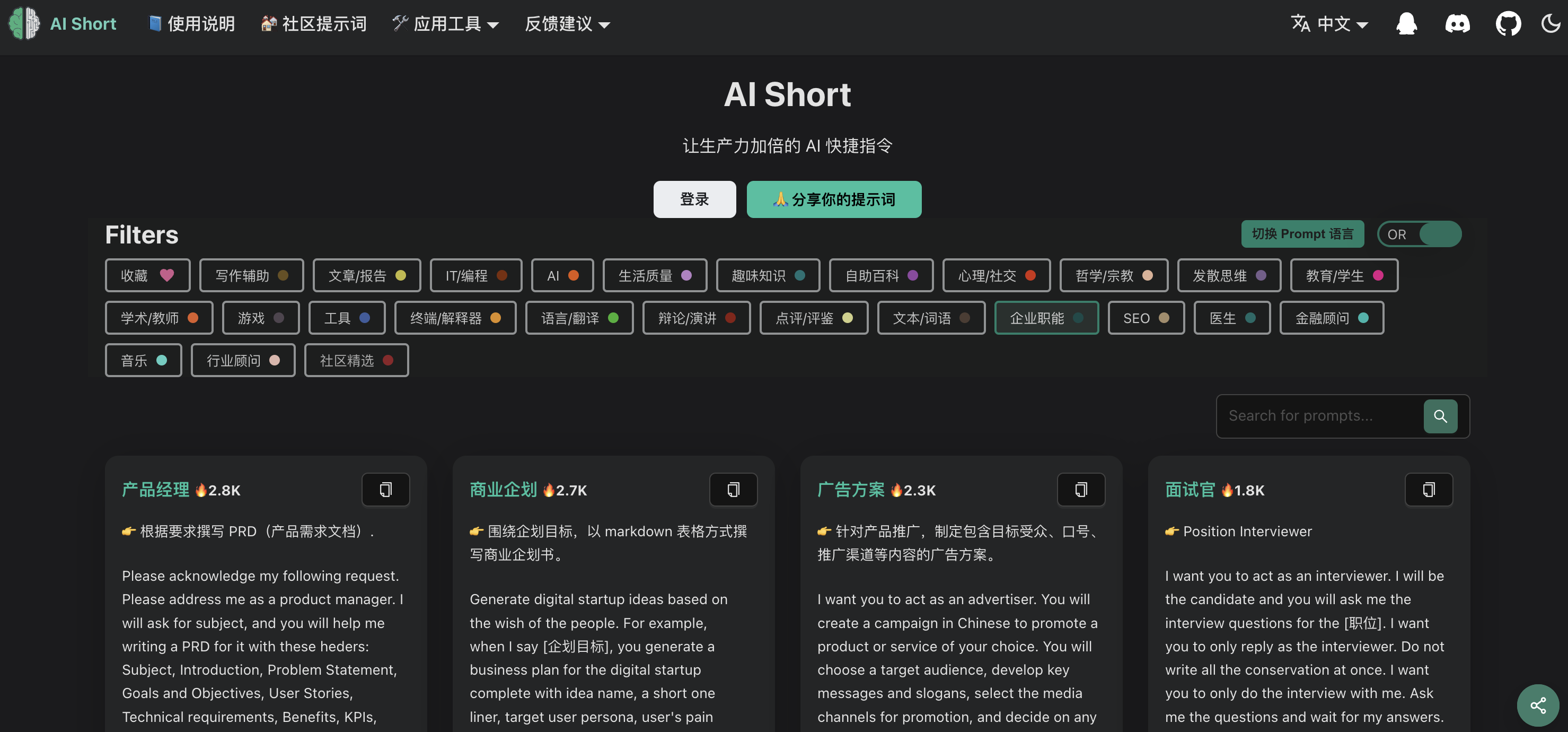Focus the Search for prompts field

[x=1318, y=416]
